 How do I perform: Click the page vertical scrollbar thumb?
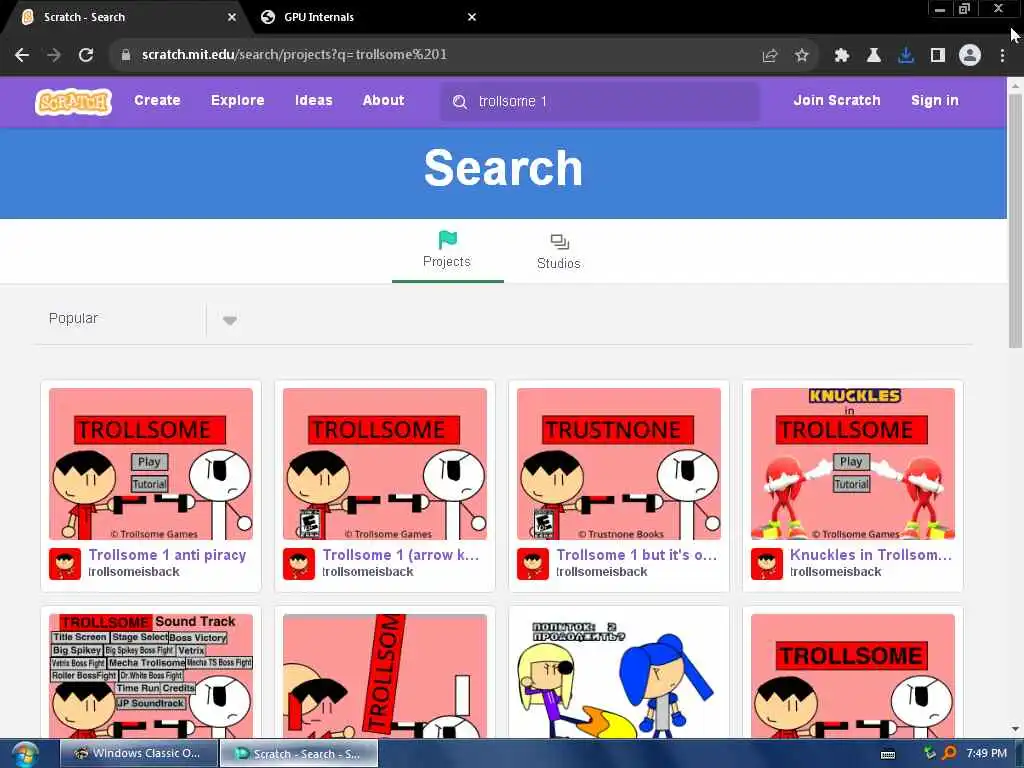[1016, 221]
